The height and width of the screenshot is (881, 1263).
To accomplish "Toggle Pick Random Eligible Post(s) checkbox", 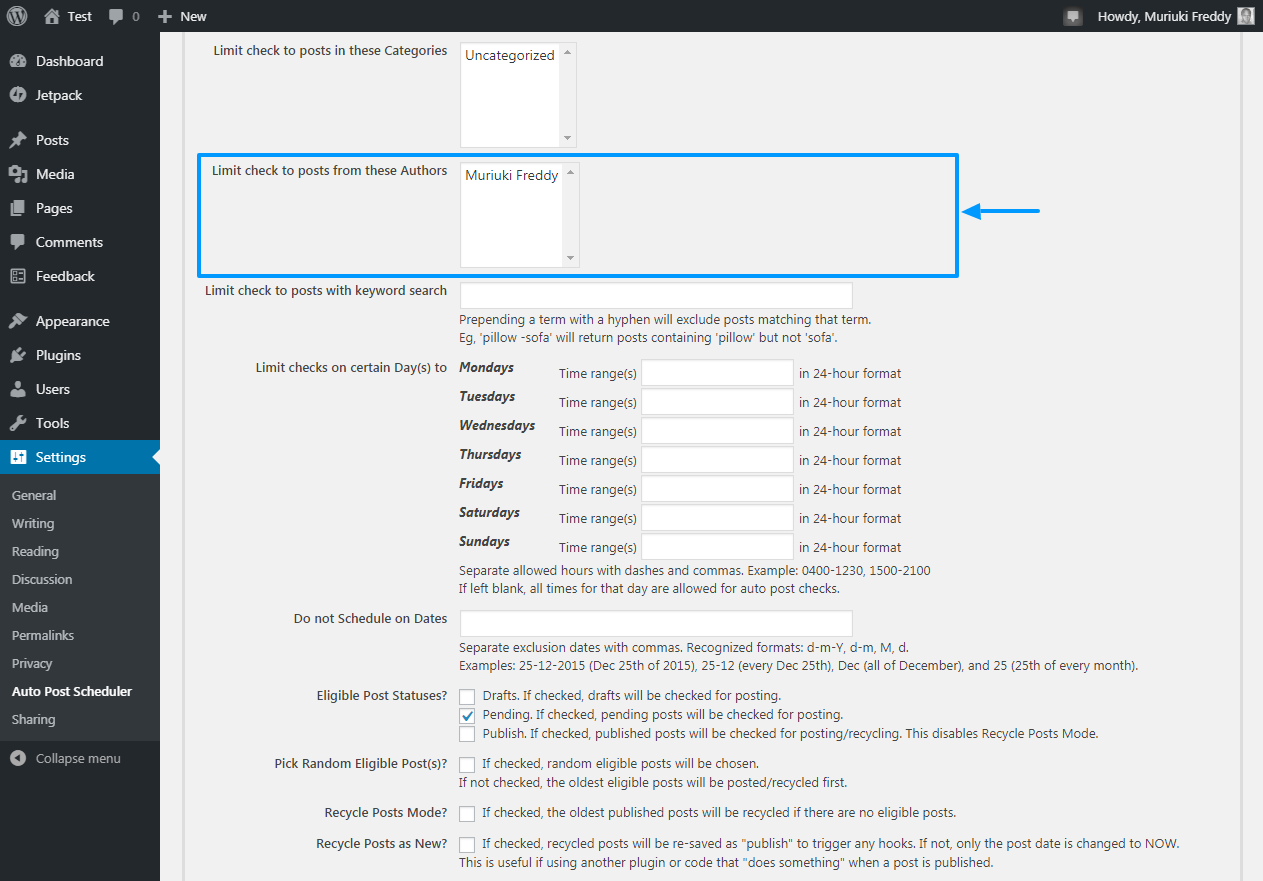I will (467, 764).
